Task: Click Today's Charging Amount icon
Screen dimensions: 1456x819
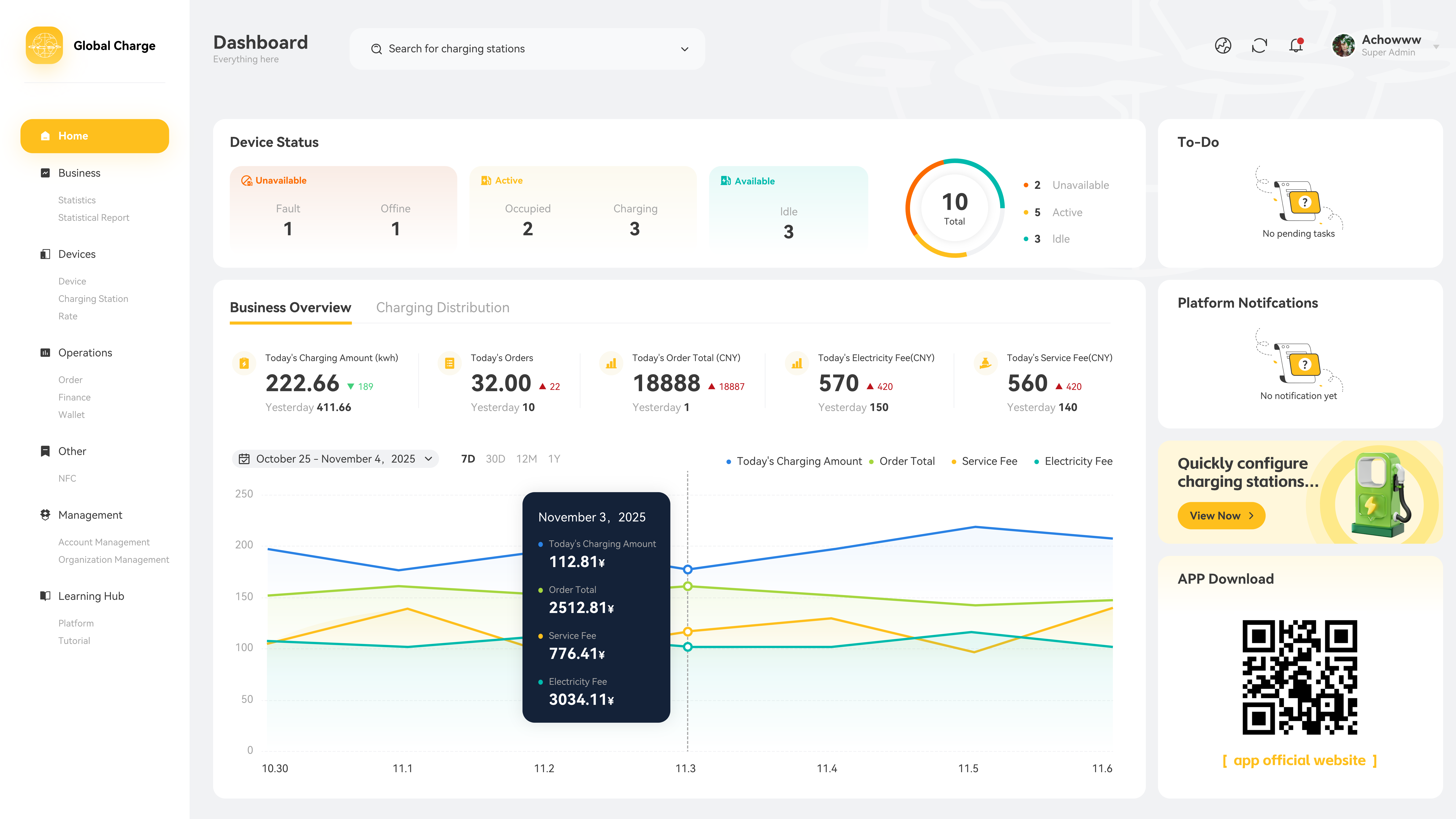Action: pyautogui.click(x=244, y=363)
